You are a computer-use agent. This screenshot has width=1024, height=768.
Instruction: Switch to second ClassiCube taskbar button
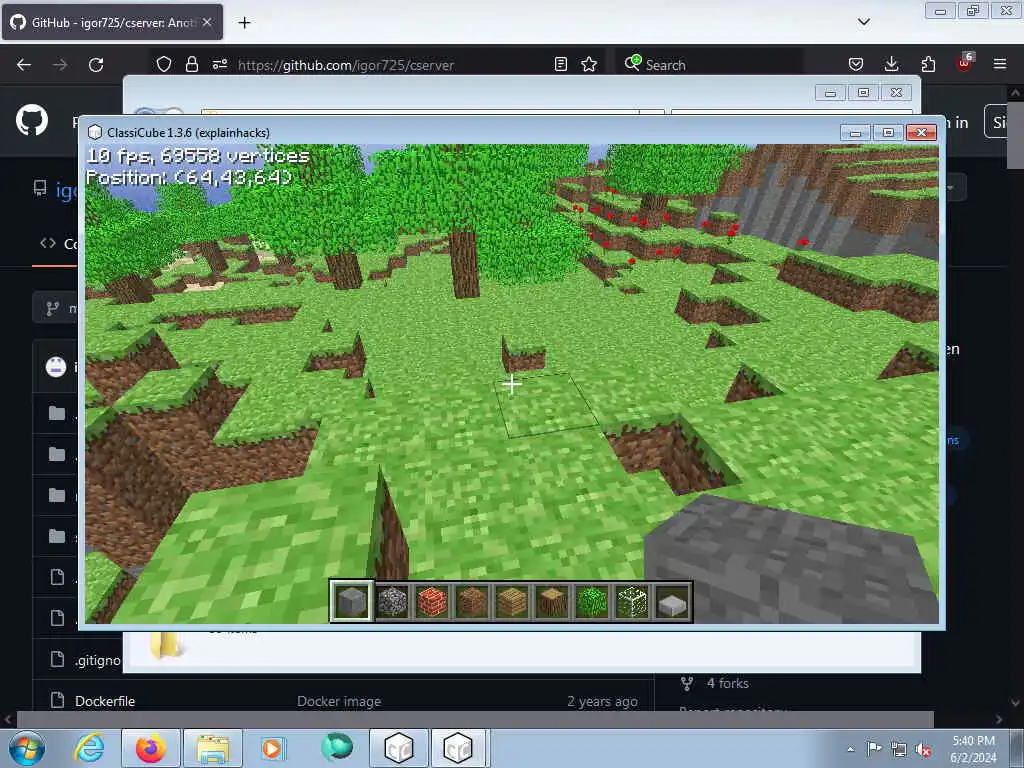pyautogui.click(x=458, y=748)
